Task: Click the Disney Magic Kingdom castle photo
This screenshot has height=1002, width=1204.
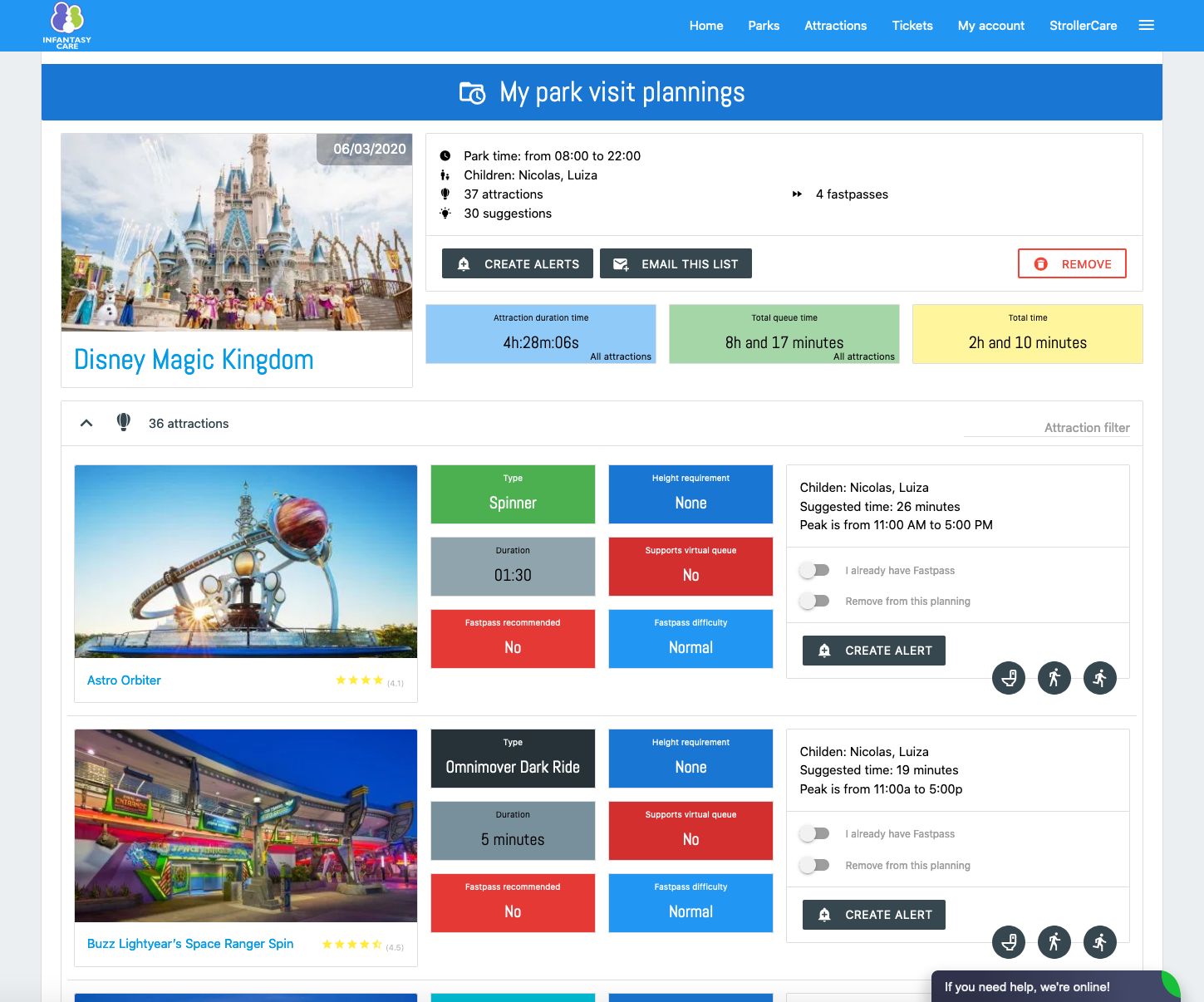Action: [237, 233]
